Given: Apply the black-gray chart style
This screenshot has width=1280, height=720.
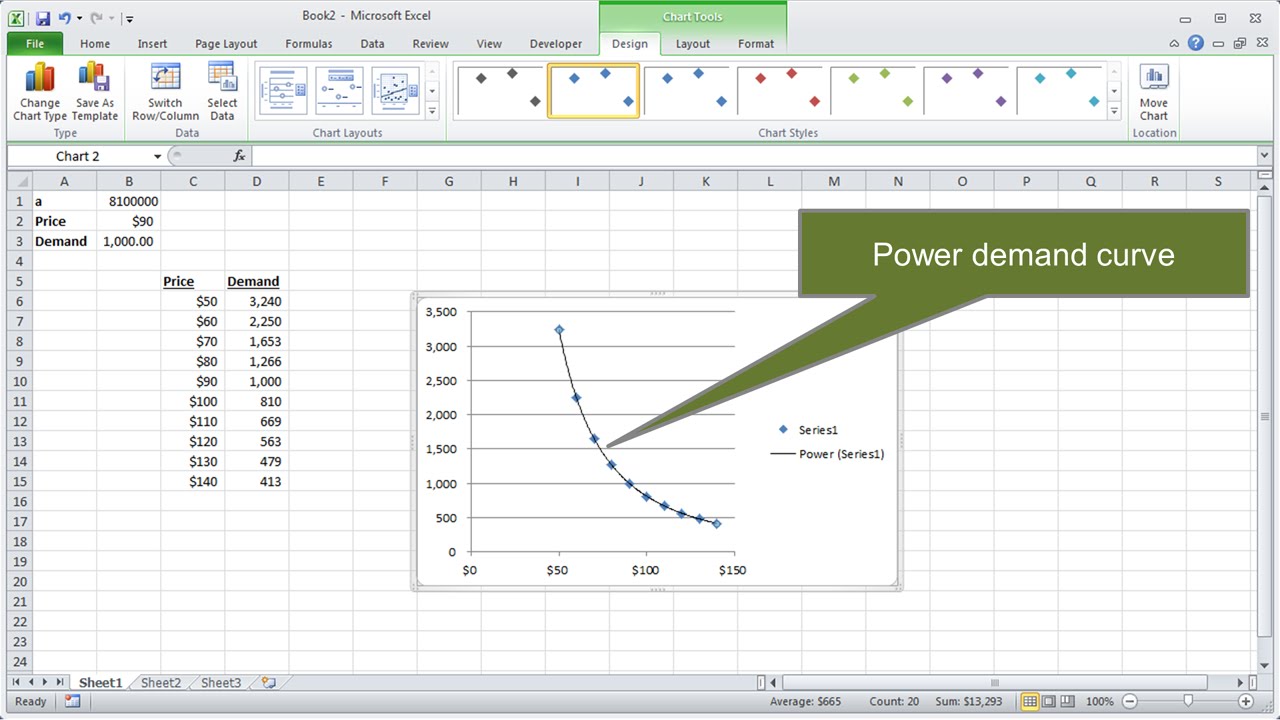Looking at the screenshot, I should click(x=500, y=91).
